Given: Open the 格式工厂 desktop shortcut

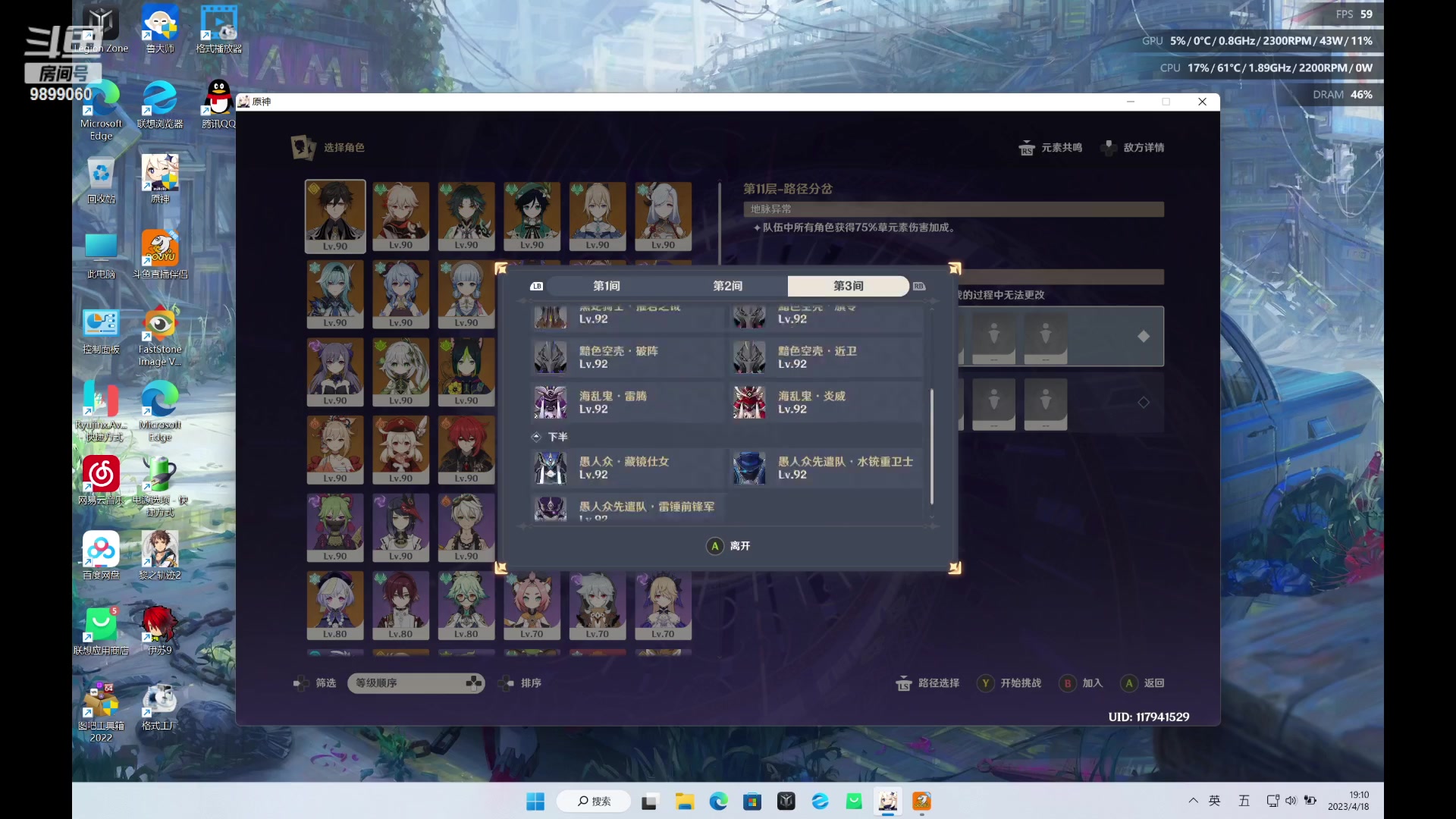Looking at the screenshot, I should 160,707.
